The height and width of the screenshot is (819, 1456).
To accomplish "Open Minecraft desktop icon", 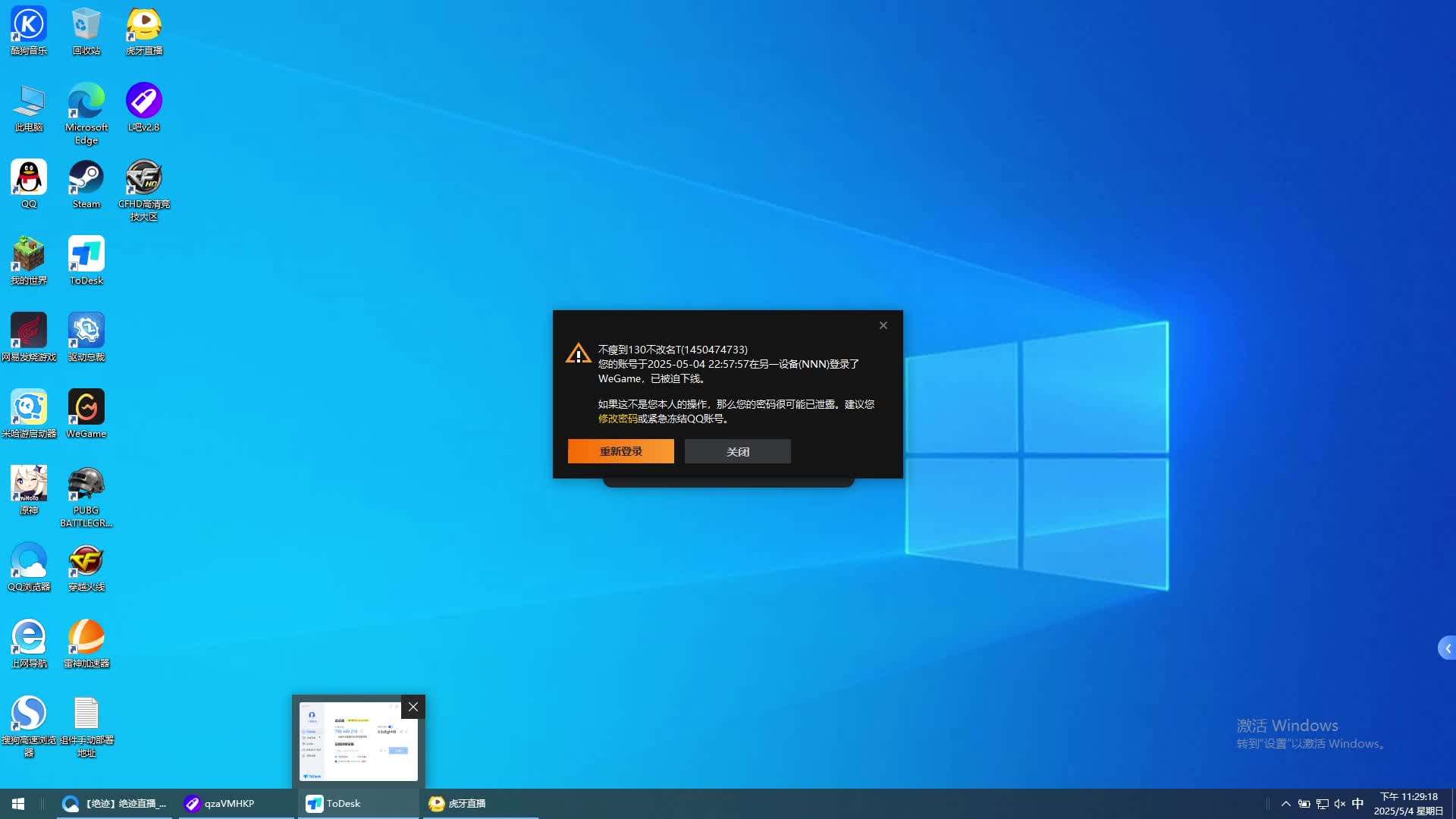I will 29,261.
